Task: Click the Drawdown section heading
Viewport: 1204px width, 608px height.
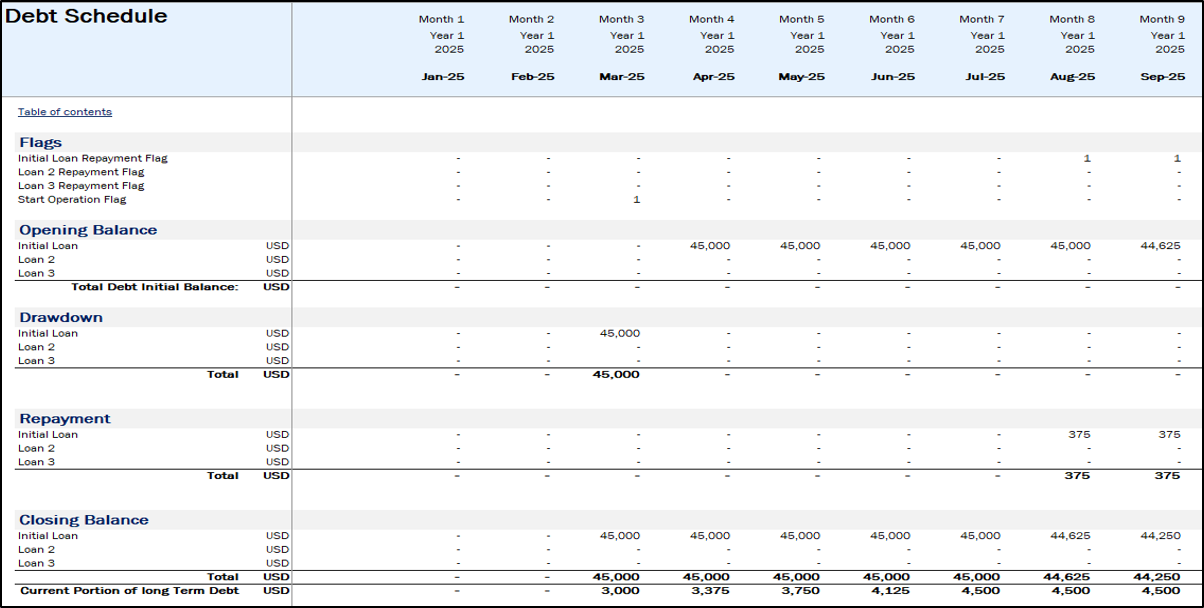Action: (61, 318)
